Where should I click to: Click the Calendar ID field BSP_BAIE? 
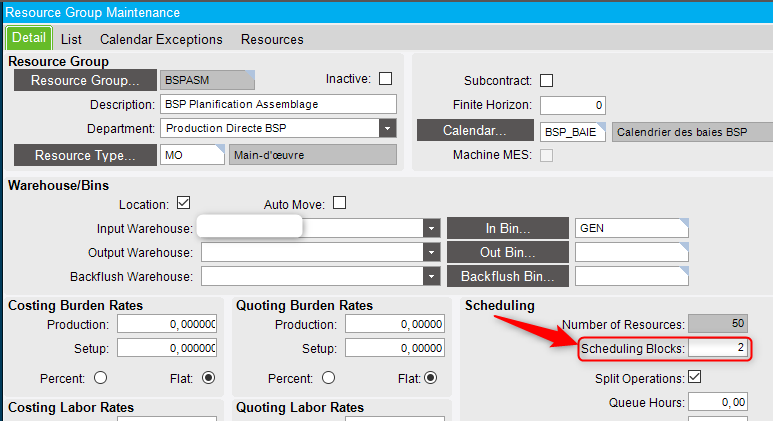click(x=572, y=132)
